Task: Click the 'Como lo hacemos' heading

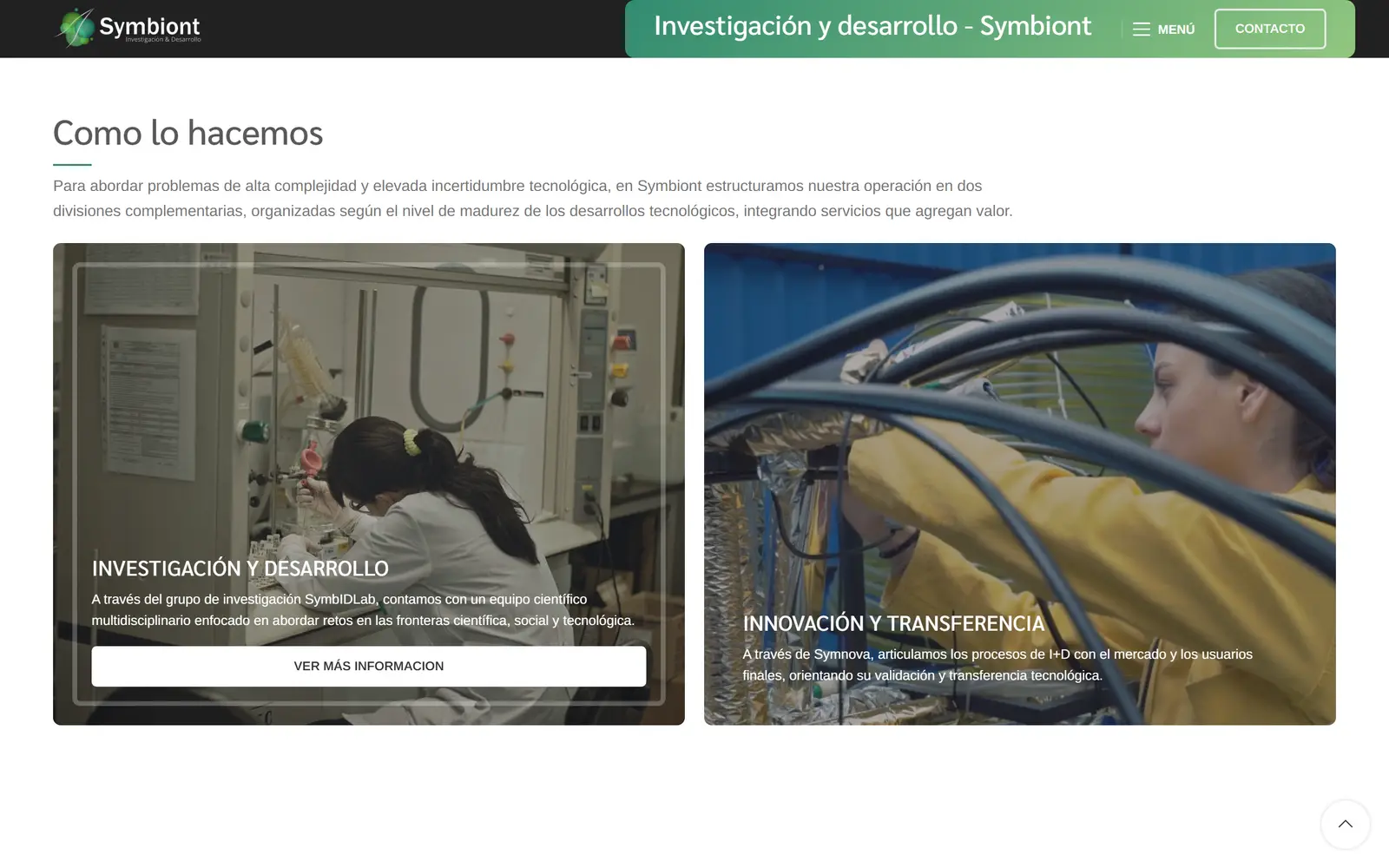Action: point(188,133)
